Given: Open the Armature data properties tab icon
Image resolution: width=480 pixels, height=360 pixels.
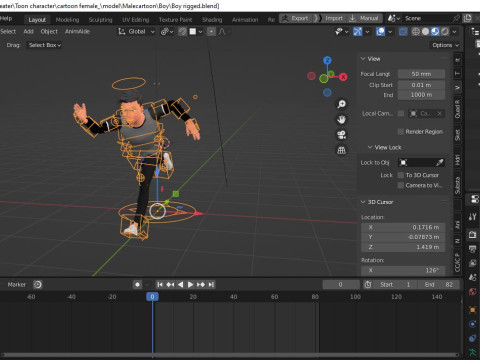Looking at the screenshot, I should [x=473, y=352].
